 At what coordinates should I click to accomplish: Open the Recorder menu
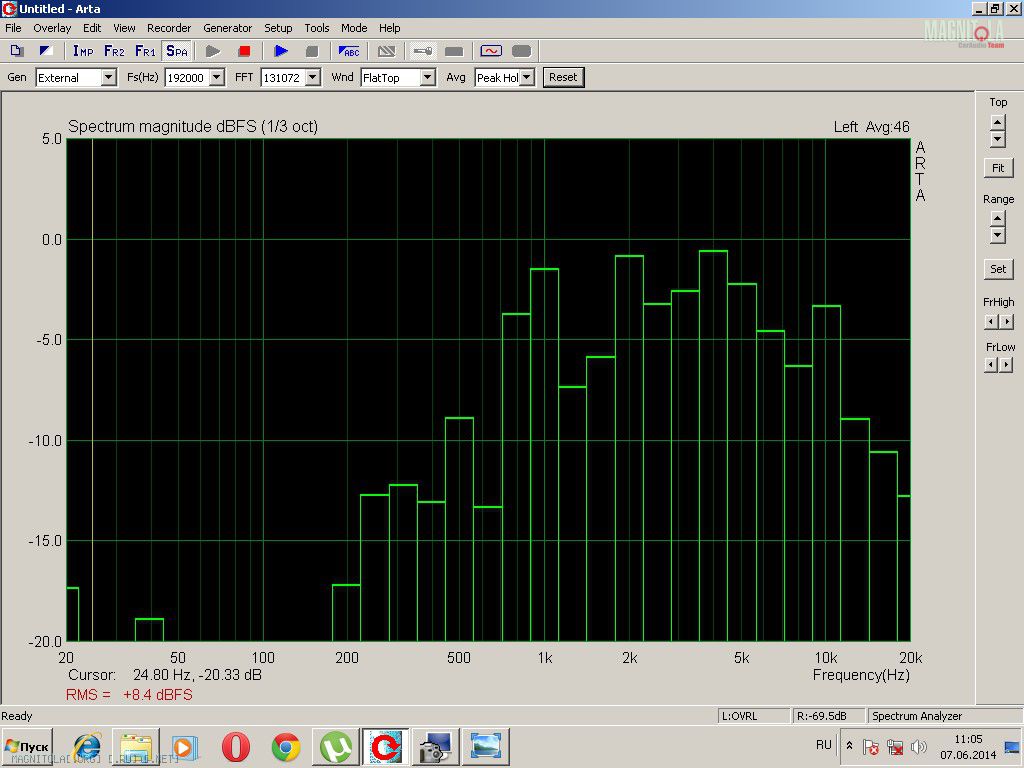169,28
